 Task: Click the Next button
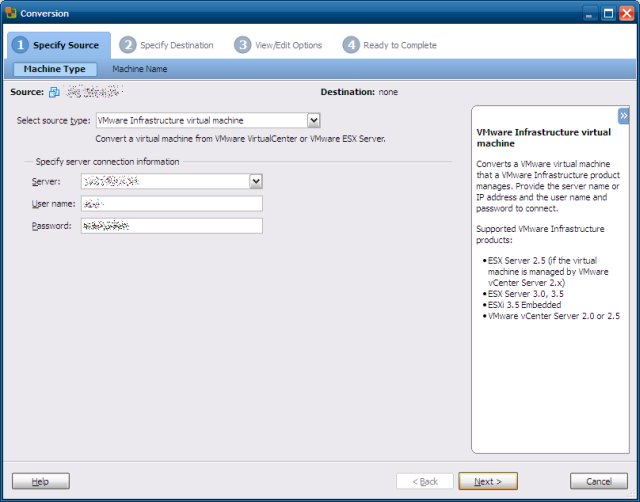click(488, 481)
